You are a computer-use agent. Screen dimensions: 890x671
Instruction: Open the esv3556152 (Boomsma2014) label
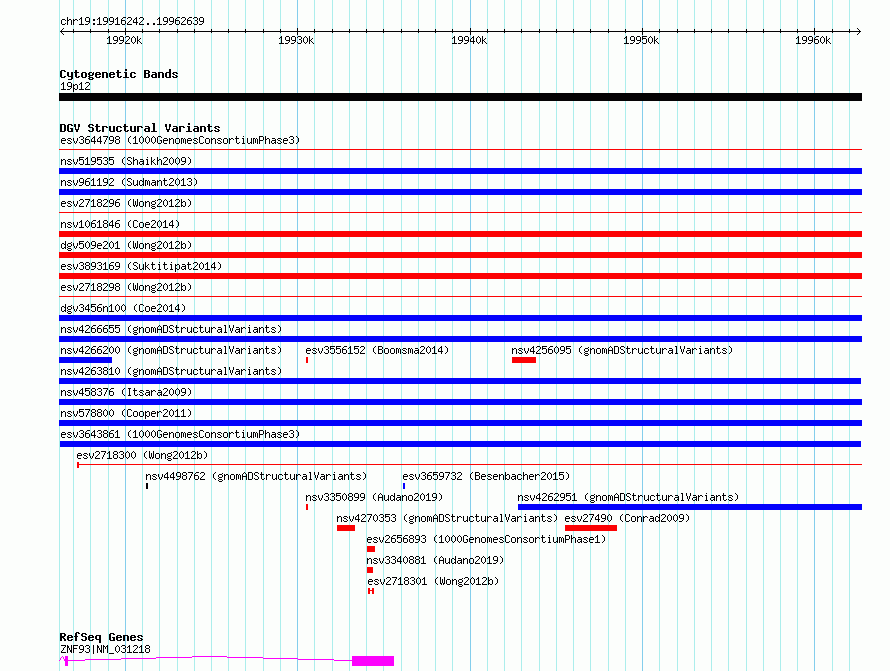tap(377, 350)
